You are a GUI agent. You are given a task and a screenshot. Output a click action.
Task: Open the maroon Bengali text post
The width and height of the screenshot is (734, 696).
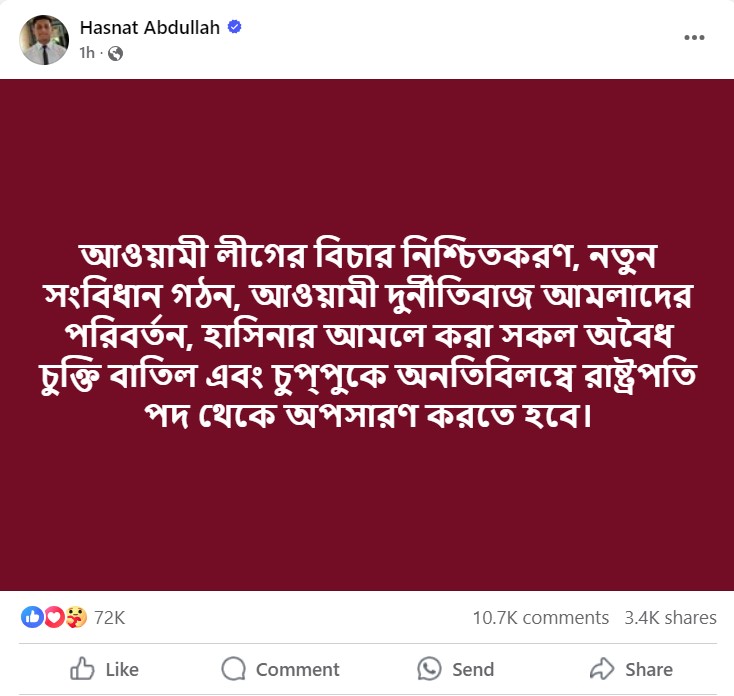pyautogui.click(x=367, y=335)
